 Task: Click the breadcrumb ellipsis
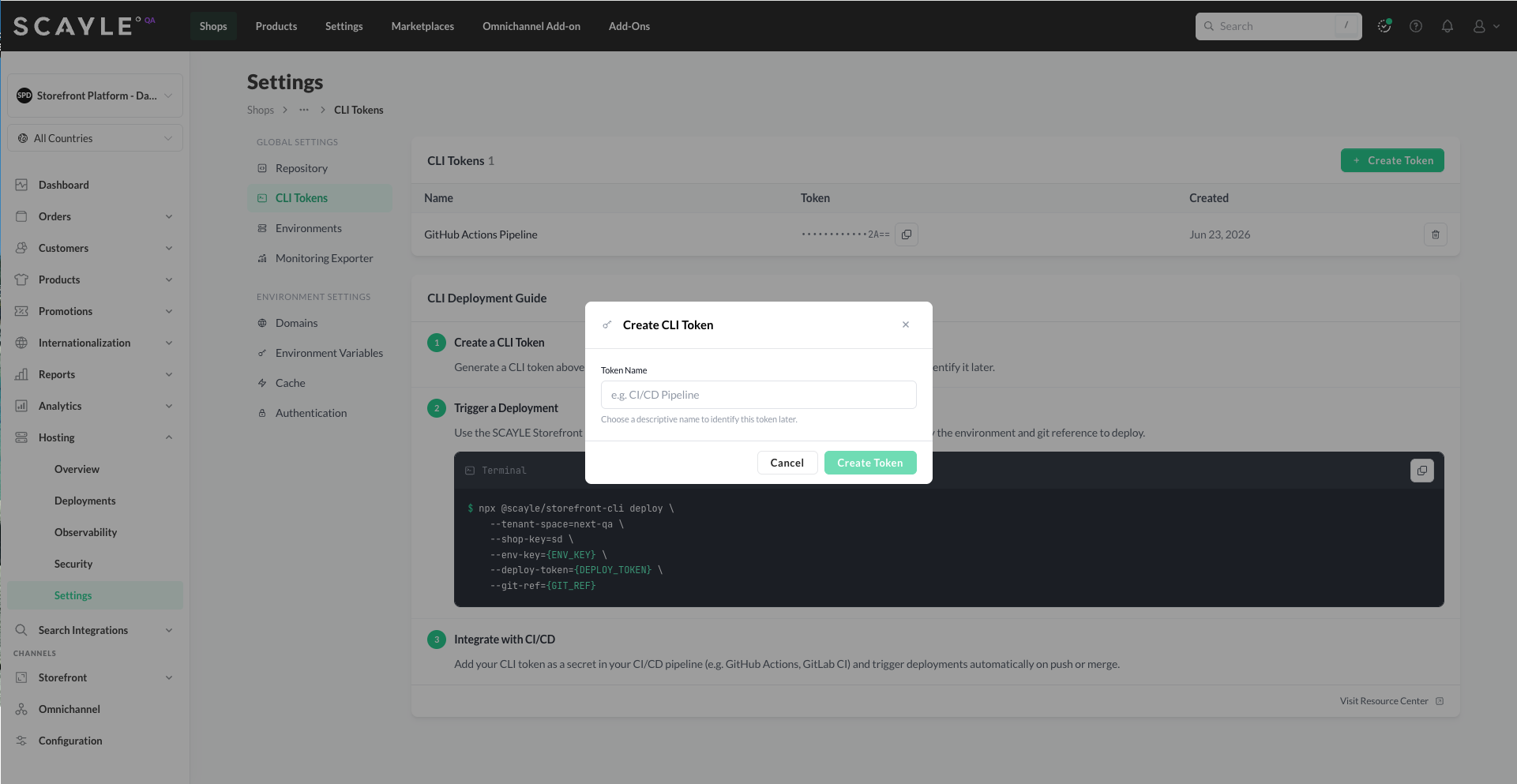tap(304, 110)
